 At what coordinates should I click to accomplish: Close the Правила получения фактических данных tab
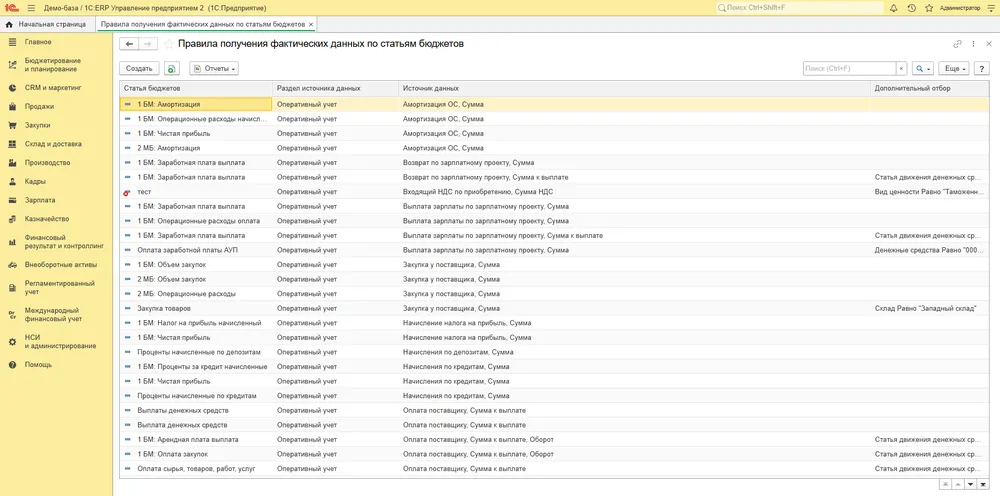click(x=311, y=24)
